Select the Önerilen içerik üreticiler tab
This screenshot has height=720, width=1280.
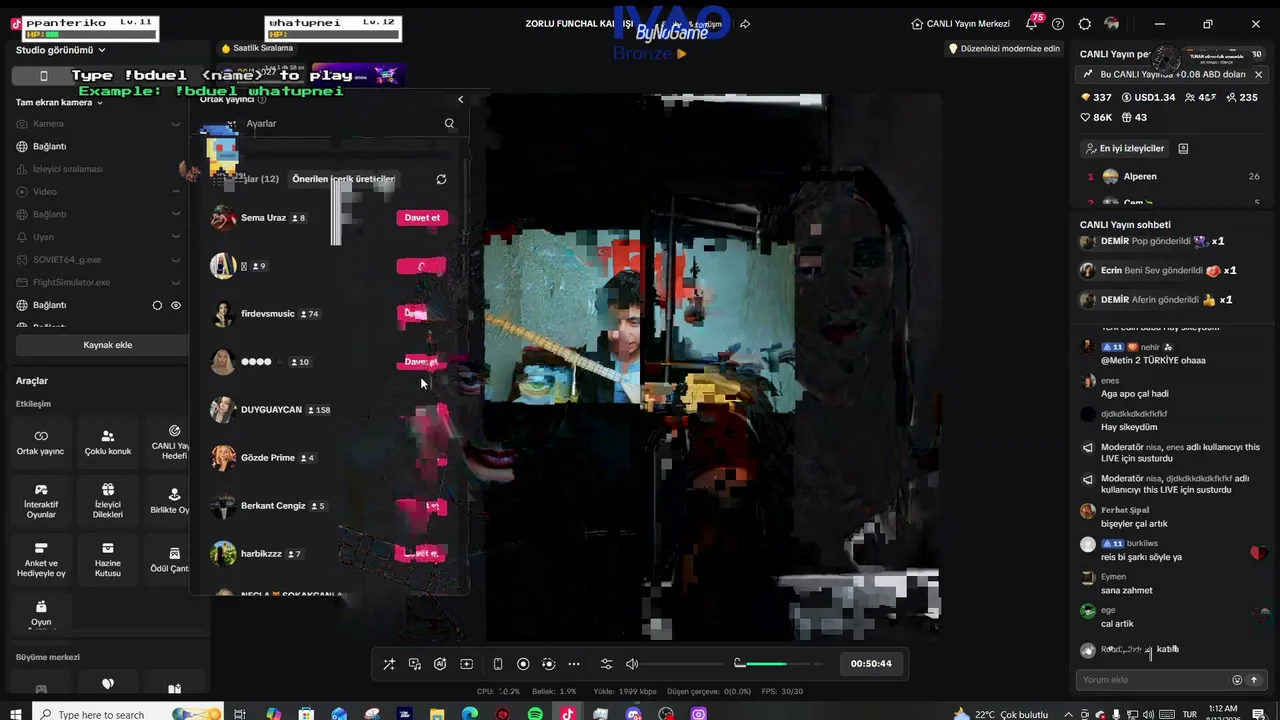pos(343,179)
